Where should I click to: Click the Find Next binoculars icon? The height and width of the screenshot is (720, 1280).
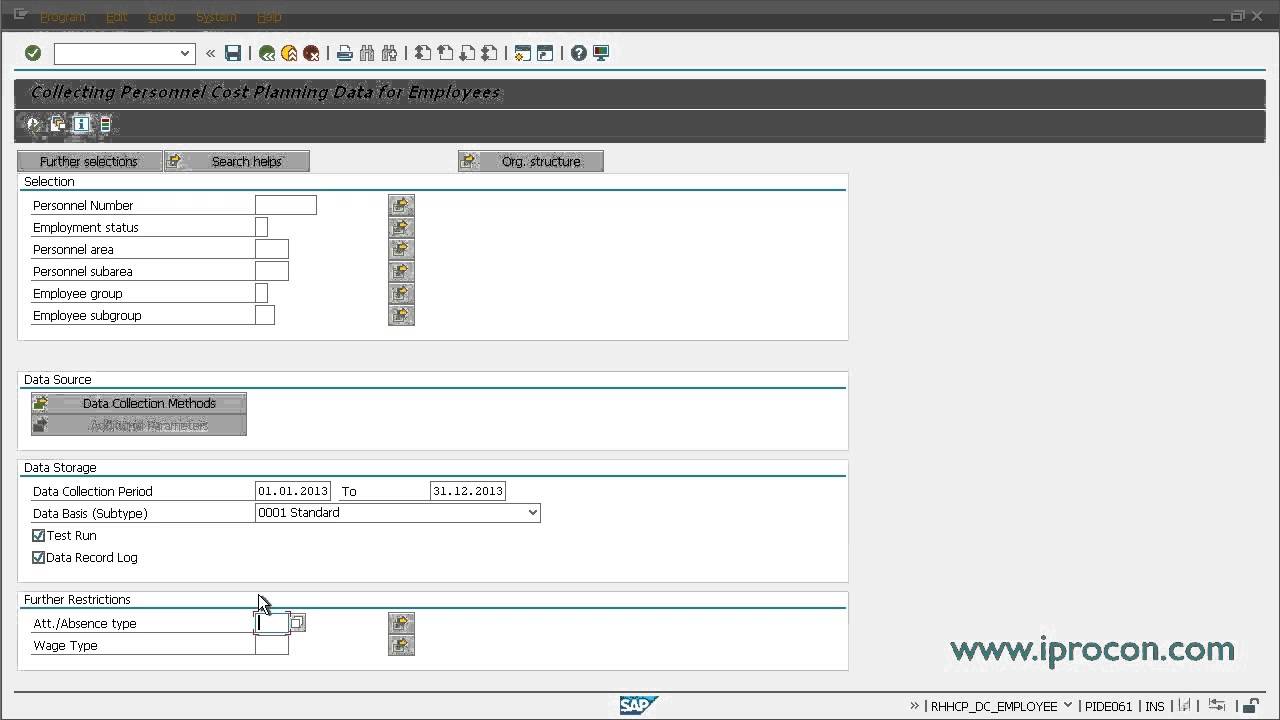(389, 53)
